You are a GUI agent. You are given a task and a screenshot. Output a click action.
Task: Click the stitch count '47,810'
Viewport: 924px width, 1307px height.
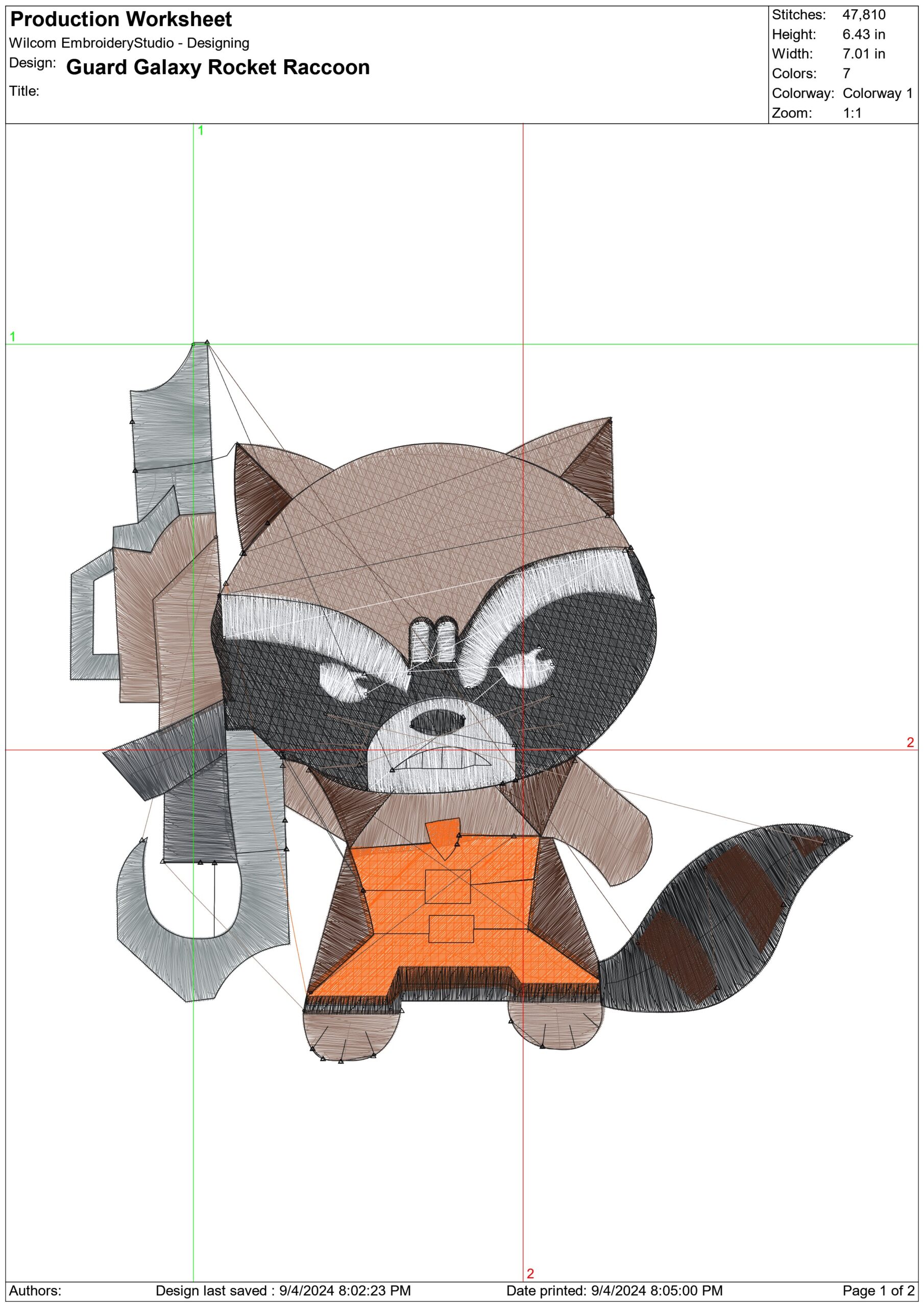point(864,15)
